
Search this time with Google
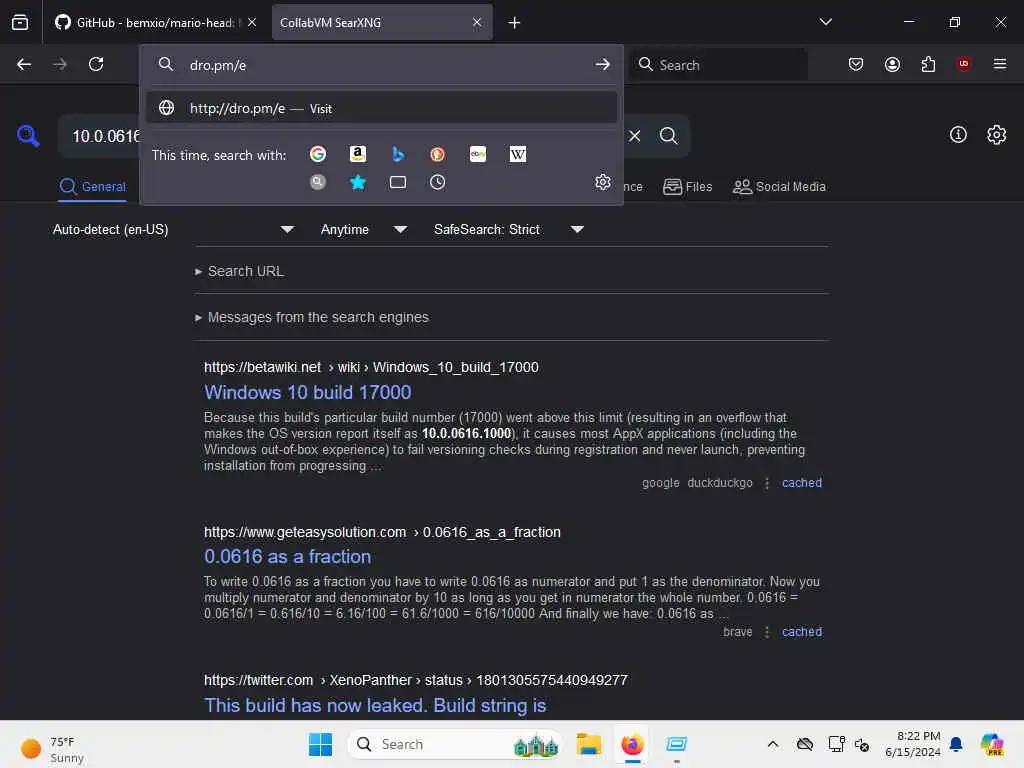[x=318, y=154]
